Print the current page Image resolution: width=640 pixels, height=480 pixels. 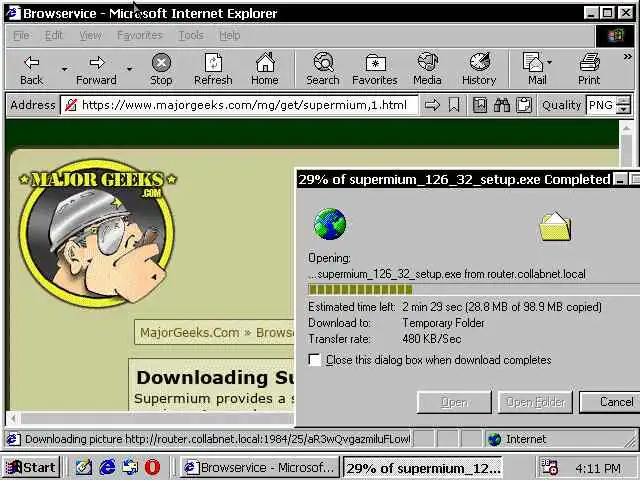click(589, 69)
